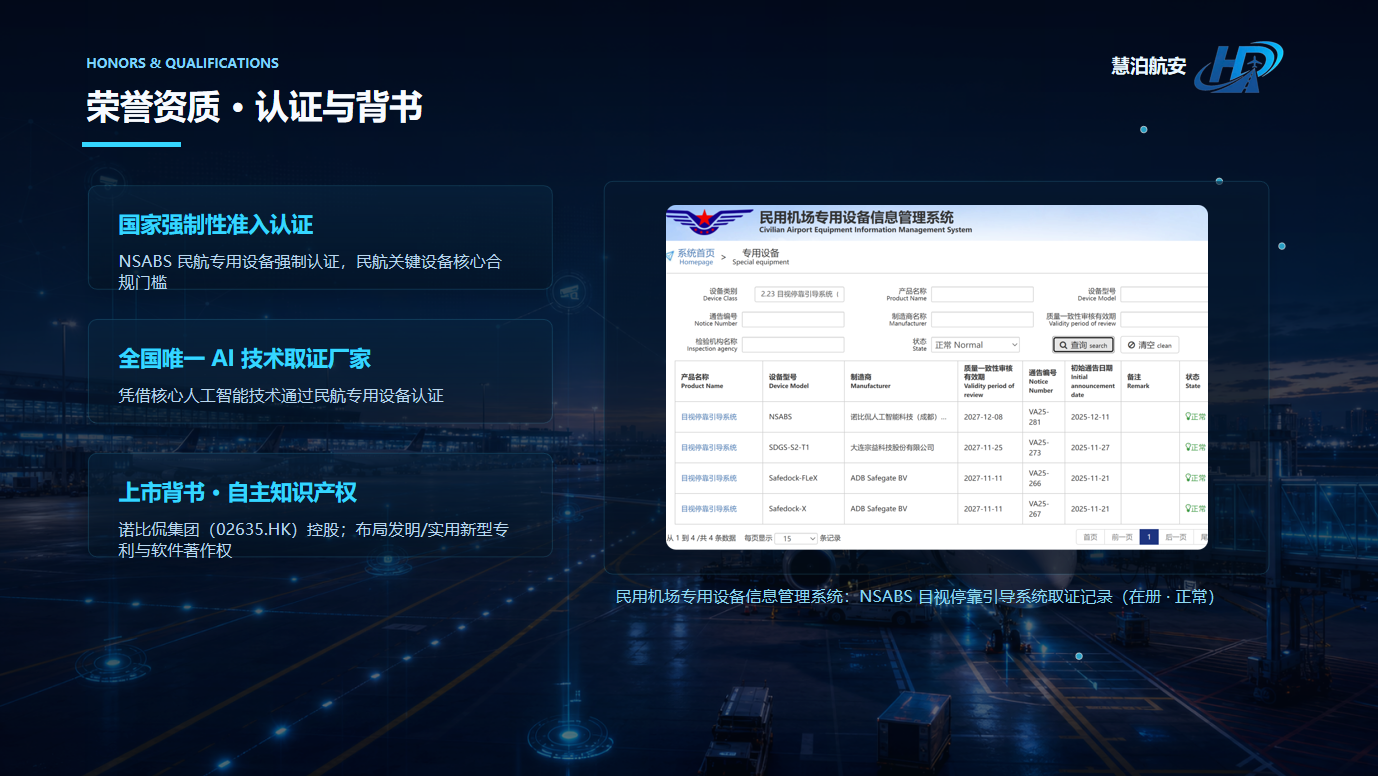Click 专用设备 Special equipment breadcrumb
The width and height of the screenshot is (1378, 776).
pos(760,256)
